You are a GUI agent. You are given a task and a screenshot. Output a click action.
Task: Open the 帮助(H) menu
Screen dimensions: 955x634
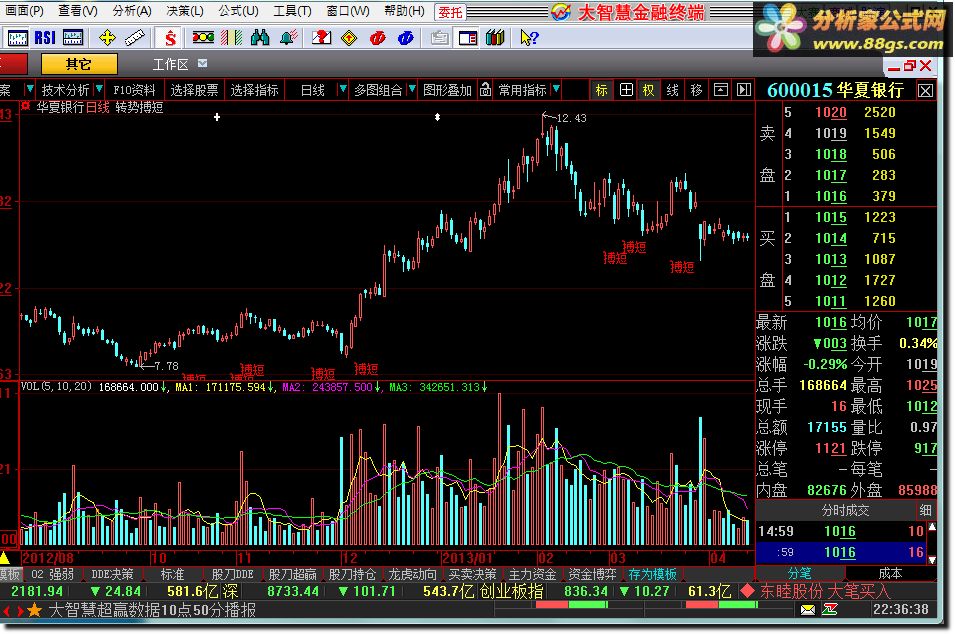pyautogui.click(x=404, y=10)
